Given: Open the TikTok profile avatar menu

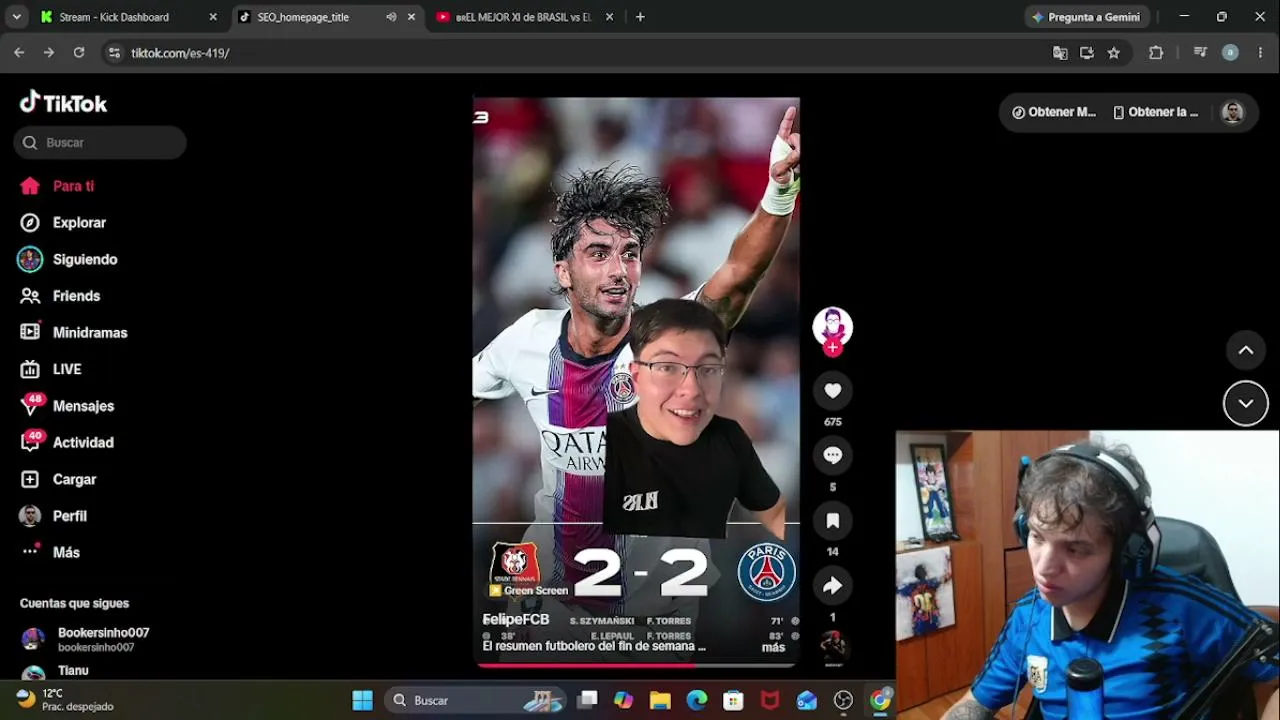Looking at the screenshot, I should [1232, 112].
